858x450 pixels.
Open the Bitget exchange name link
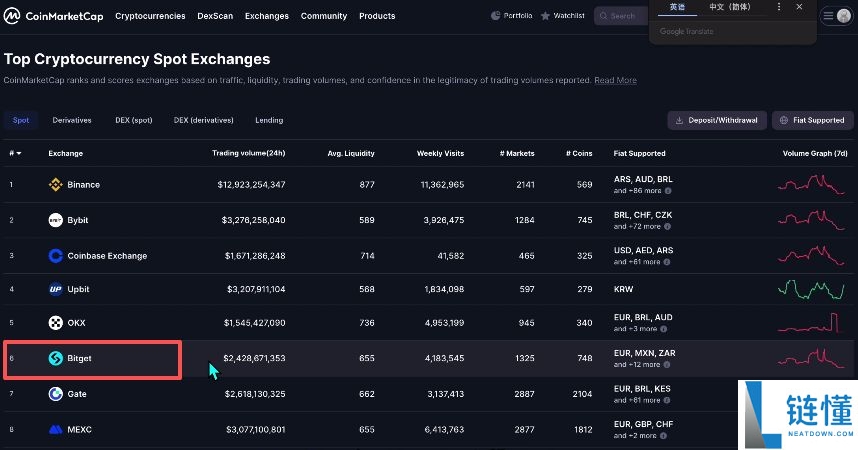click(x=79, y=358)
